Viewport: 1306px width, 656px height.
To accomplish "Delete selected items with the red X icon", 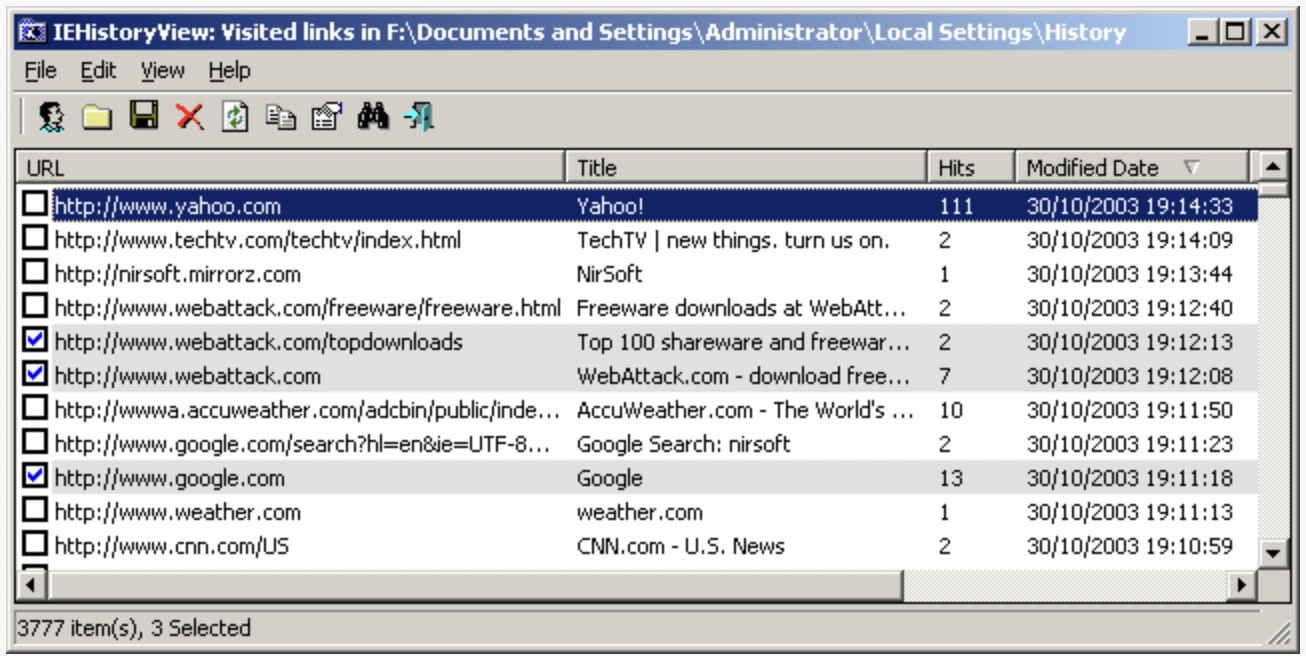I will [x=189, y=117].
